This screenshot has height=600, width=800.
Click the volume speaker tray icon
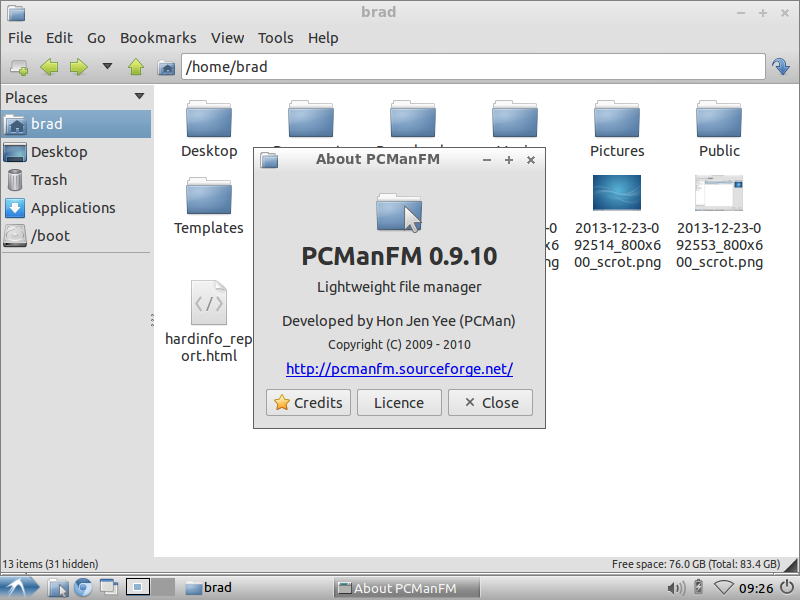[x=677, y=588]
